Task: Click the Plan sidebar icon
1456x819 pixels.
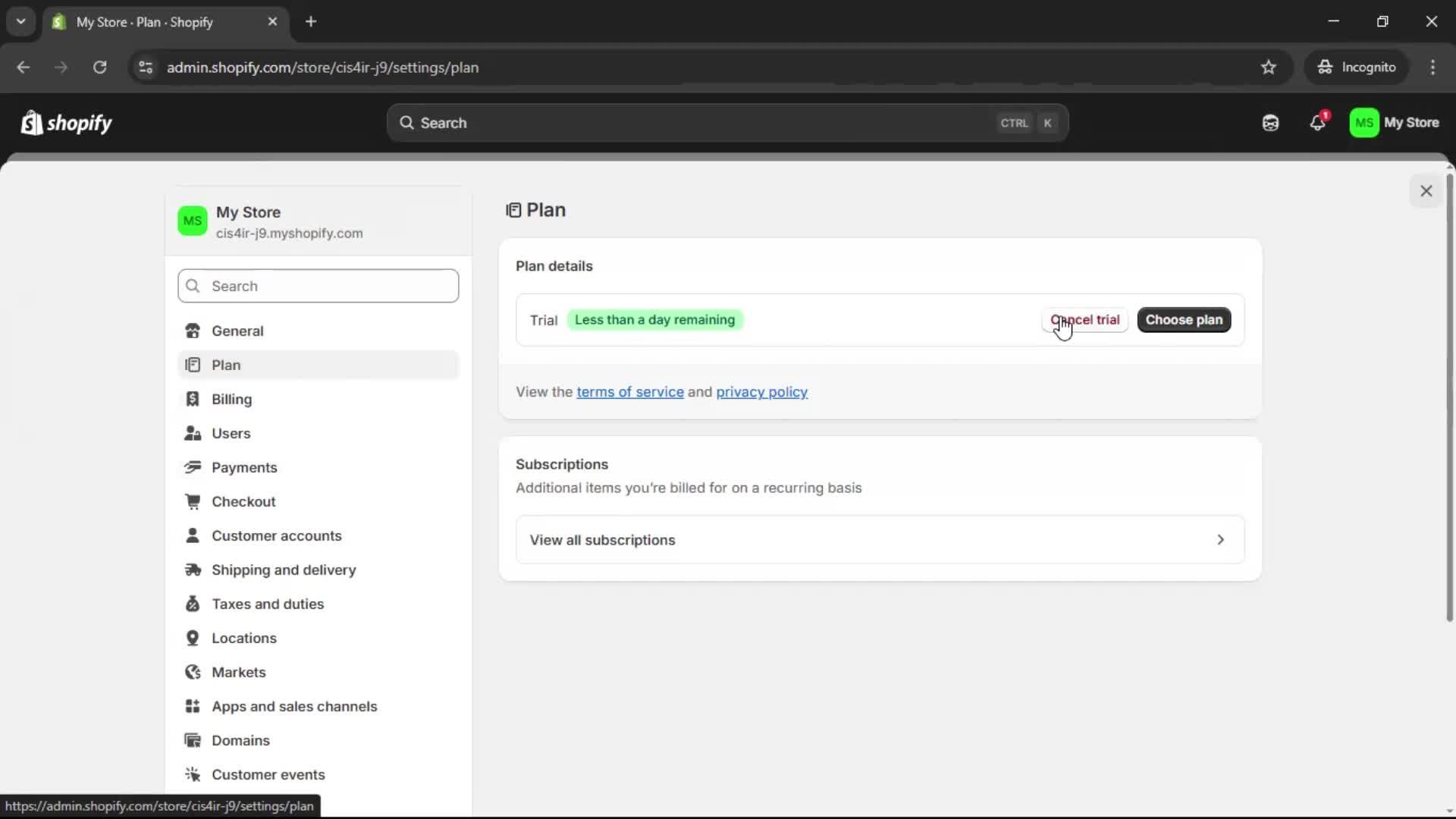Action: (193, 366)
